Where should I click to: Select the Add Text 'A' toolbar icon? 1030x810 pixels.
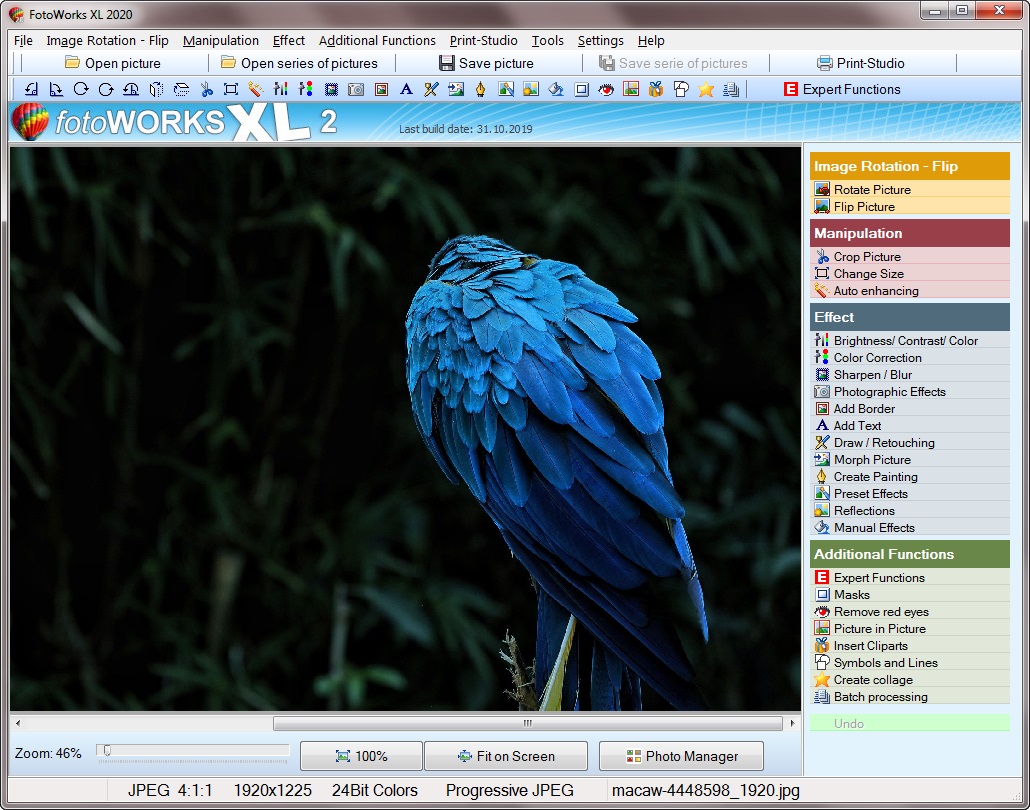406,89
